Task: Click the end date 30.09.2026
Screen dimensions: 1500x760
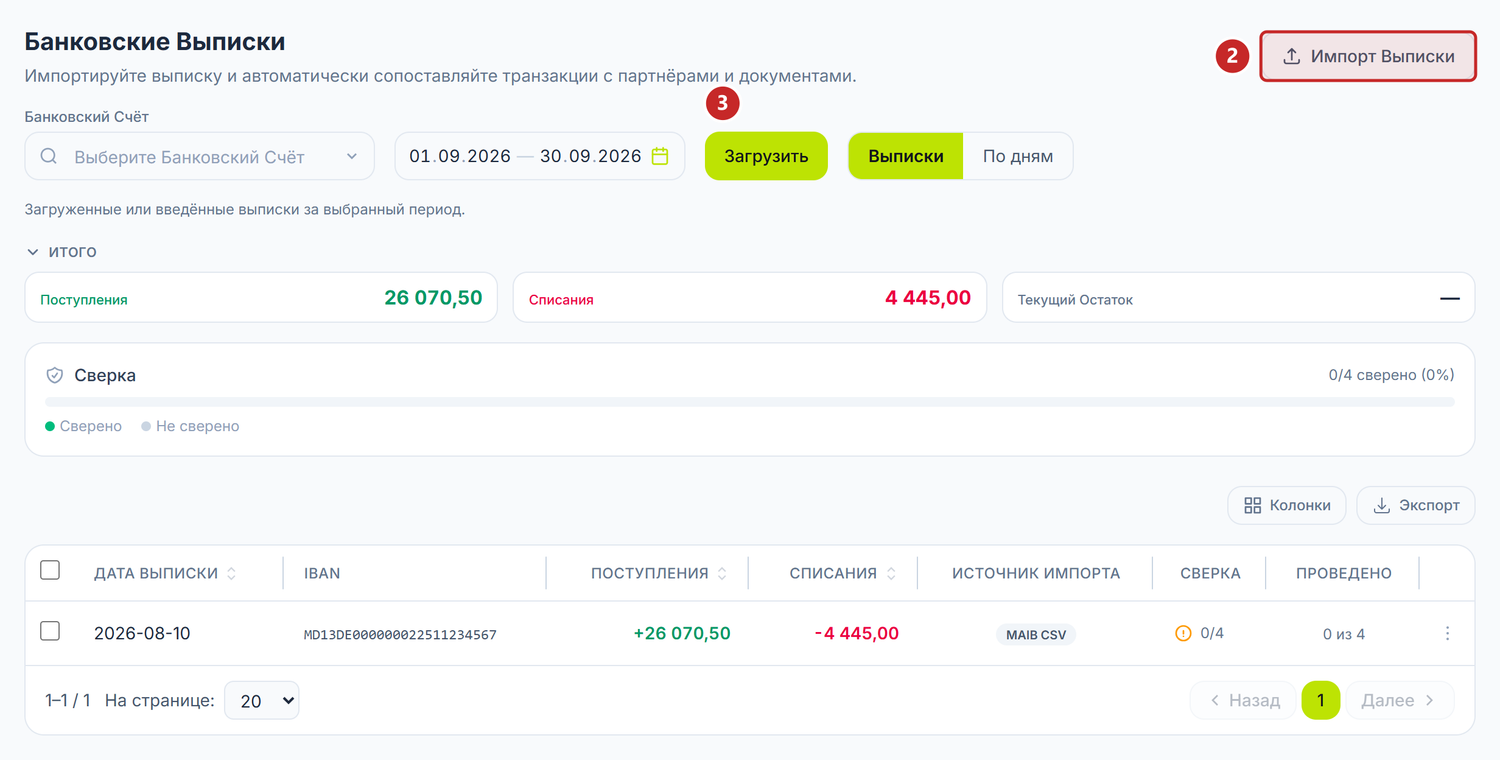Action: pyautogui.click(x=591, y=156)
